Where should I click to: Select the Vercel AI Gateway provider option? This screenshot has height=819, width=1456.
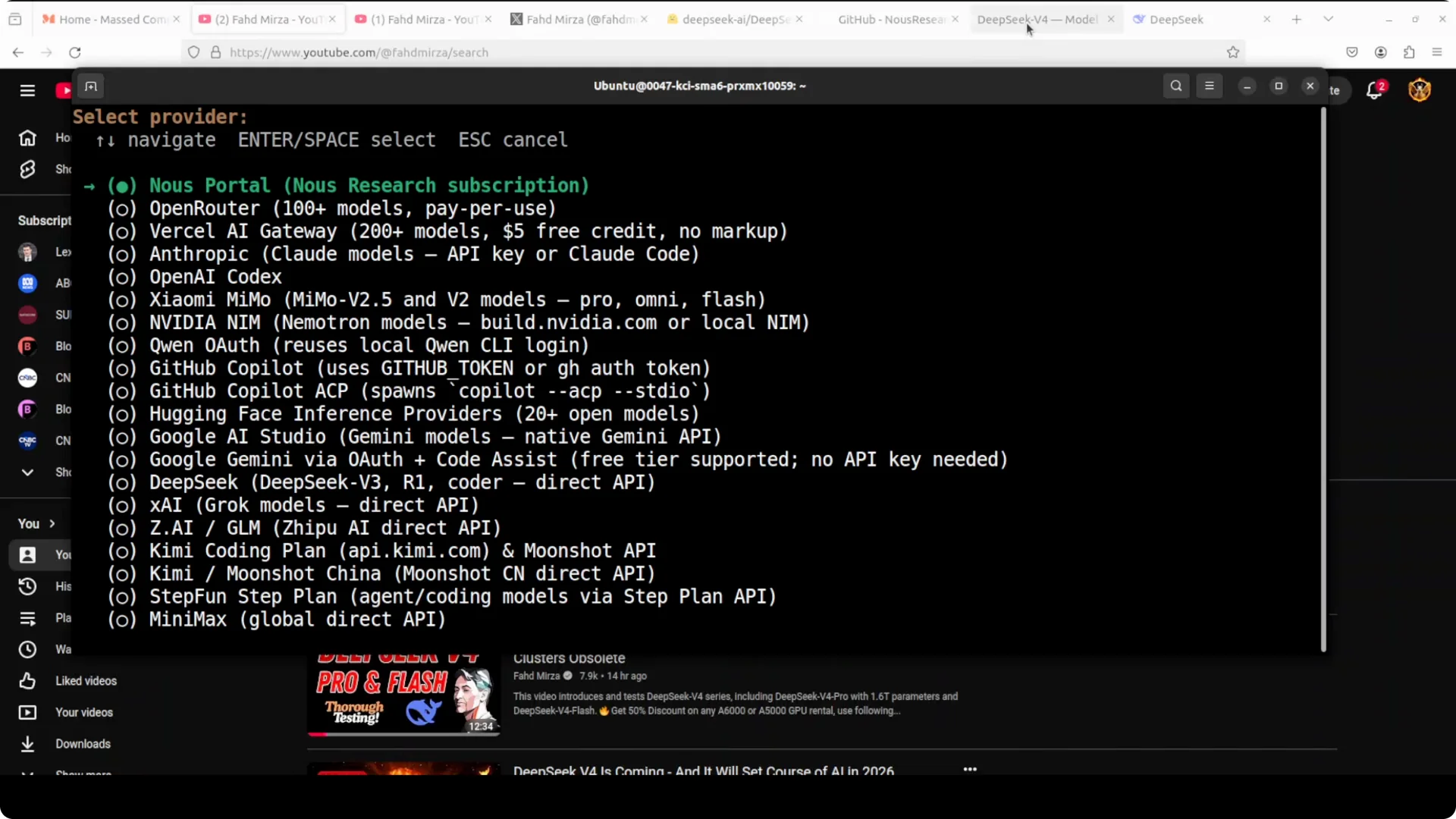tap(447, 231)
